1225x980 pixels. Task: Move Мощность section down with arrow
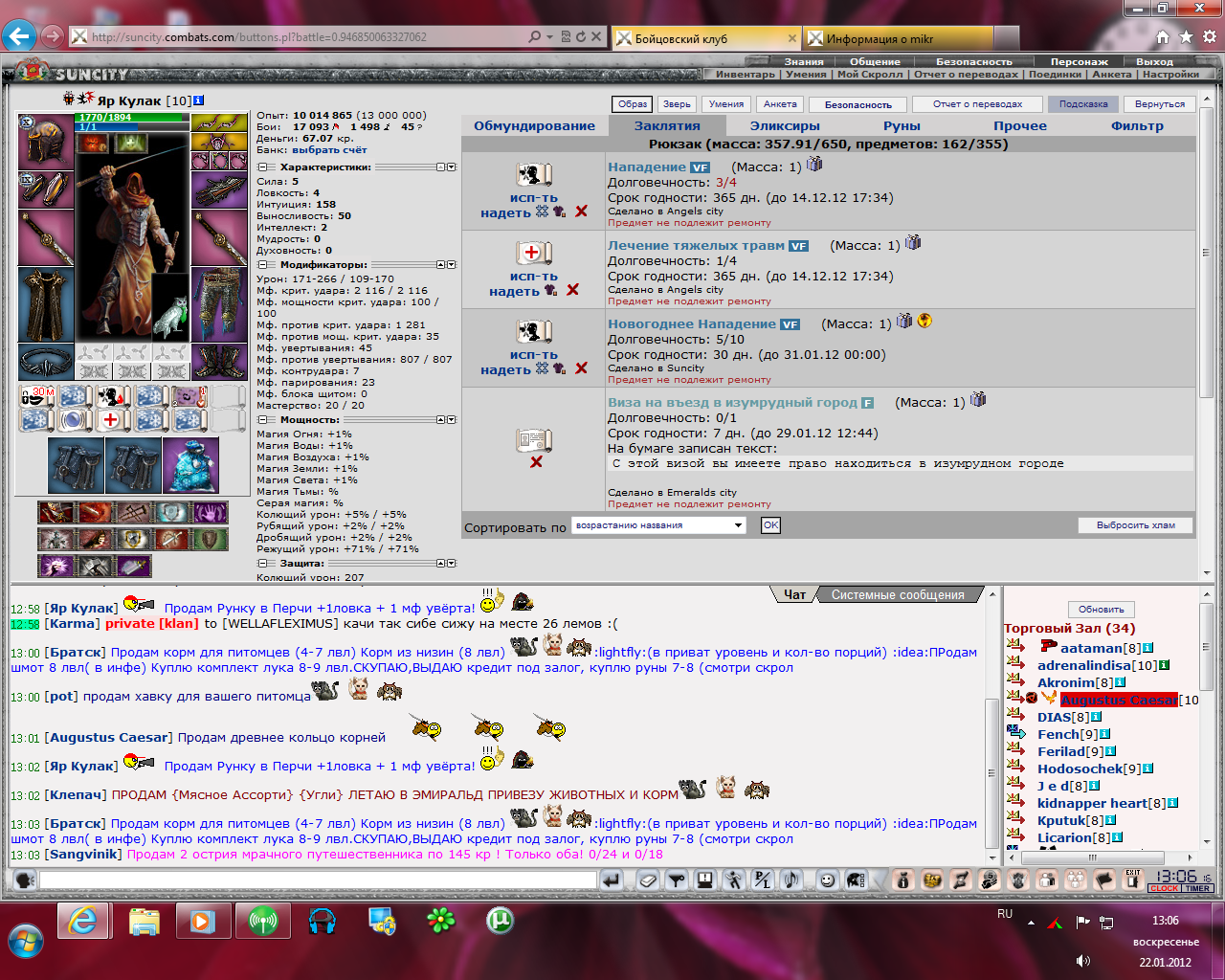click(452, 420)
